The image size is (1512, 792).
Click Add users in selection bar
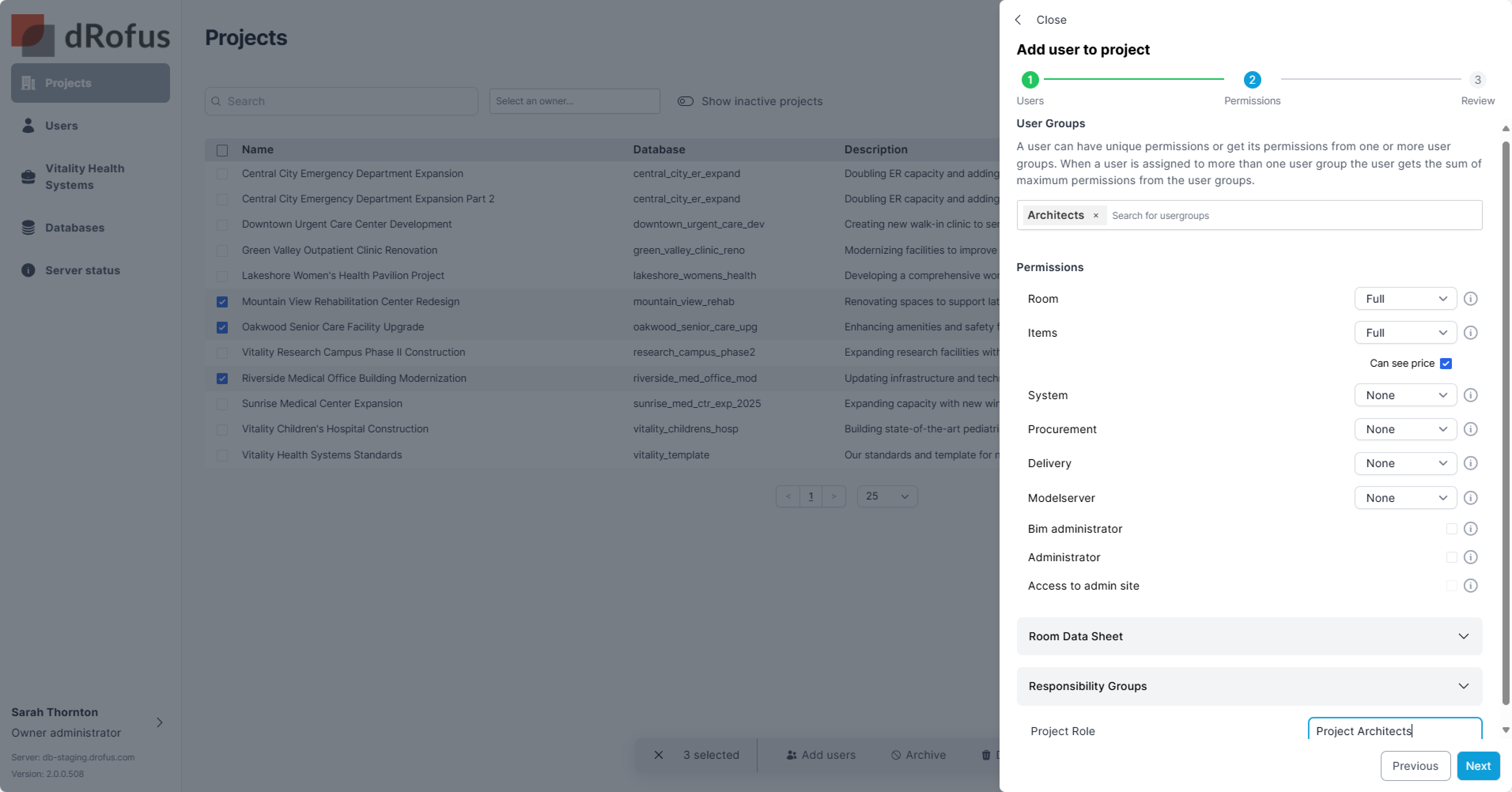pos(820,754)
